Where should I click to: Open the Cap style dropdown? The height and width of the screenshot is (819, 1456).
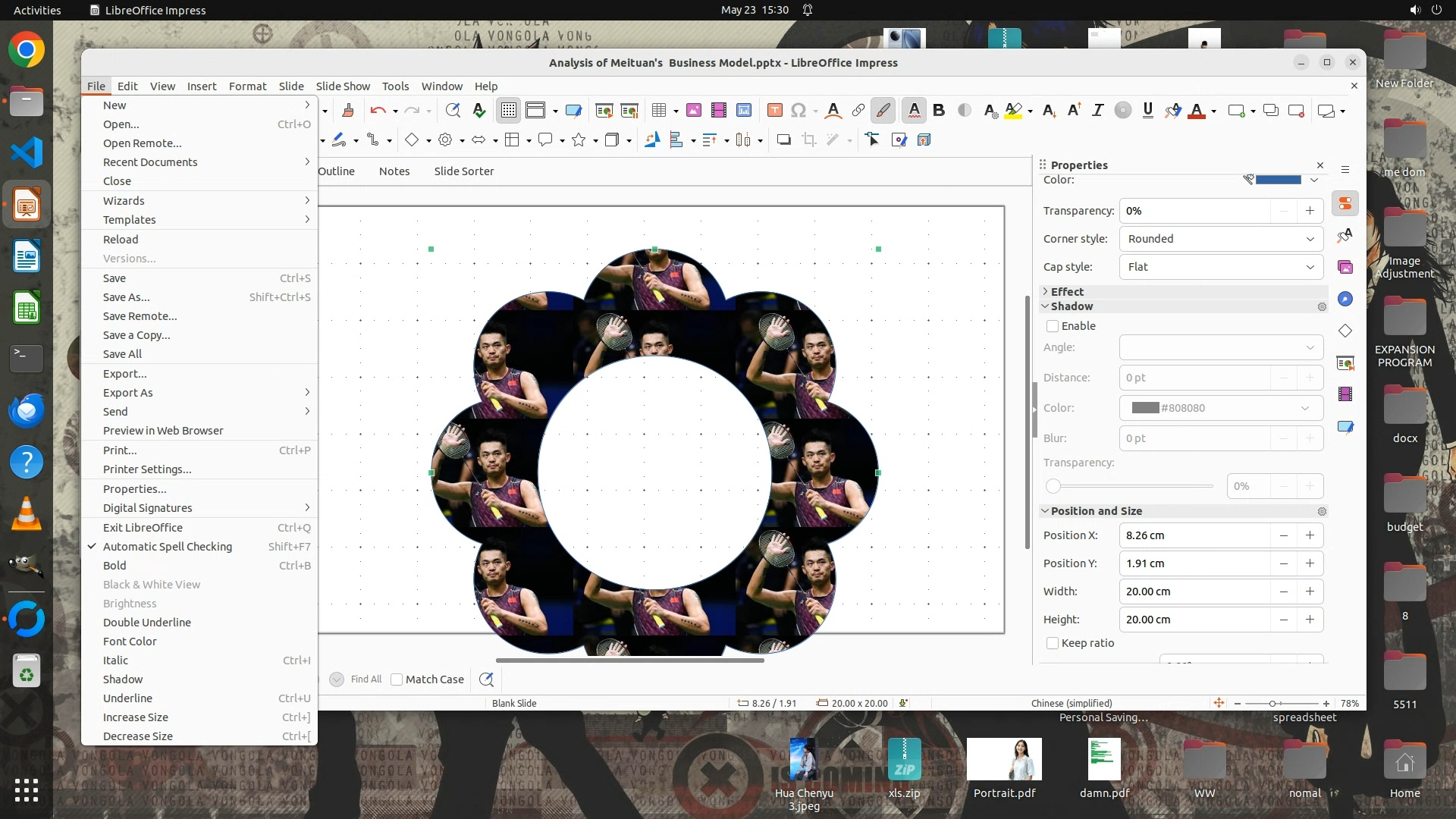[1221, 267]
